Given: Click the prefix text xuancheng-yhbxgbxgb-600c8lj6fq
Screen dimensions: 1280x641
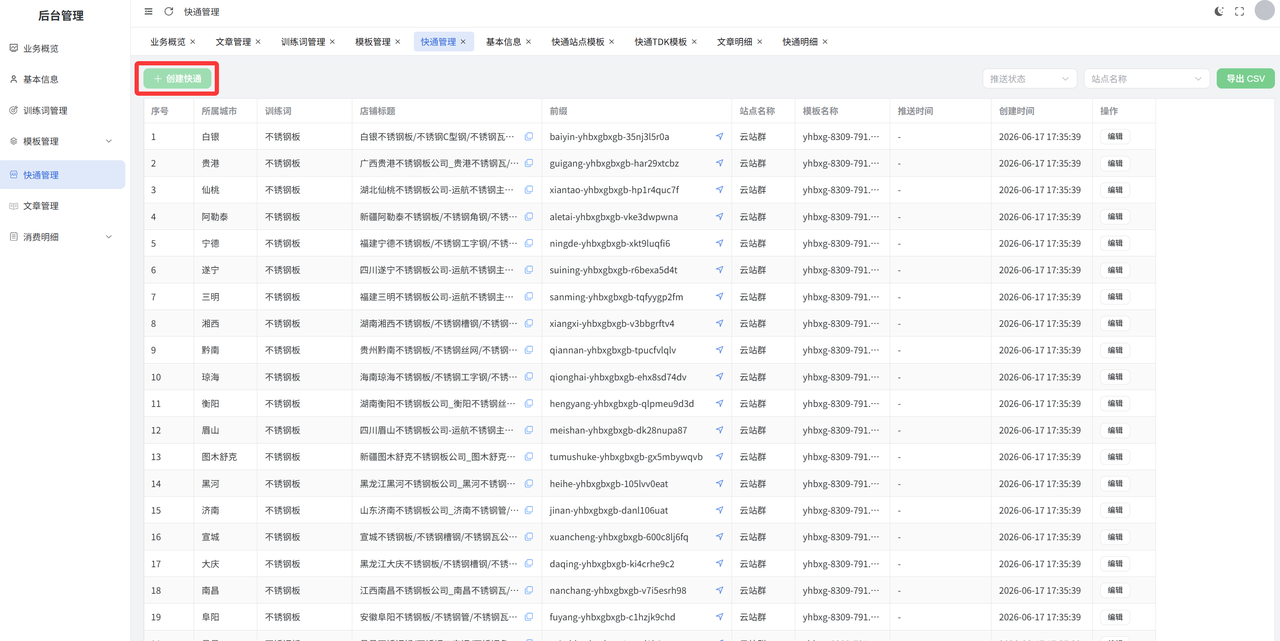Looking at the screenshot, I should [619, 537].
